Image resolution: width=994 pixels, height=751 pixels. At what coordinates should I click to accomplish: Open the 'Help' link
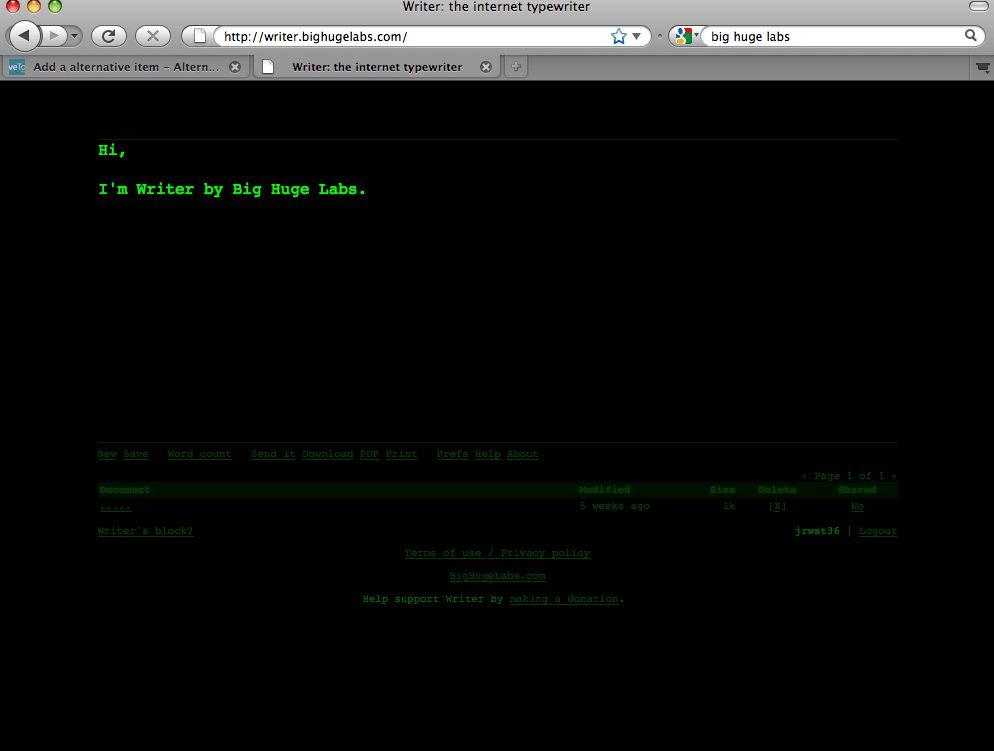point(487,454)
